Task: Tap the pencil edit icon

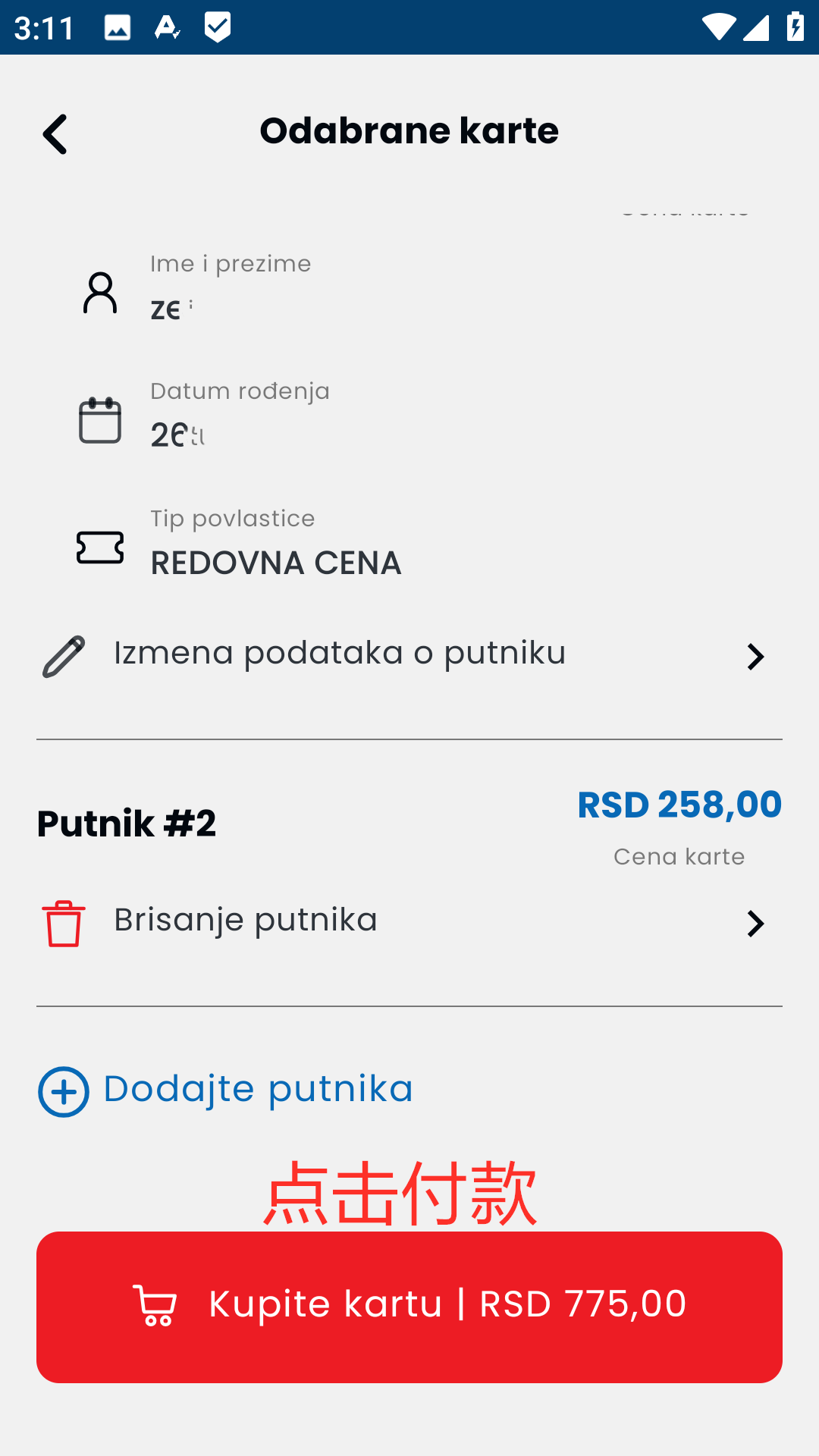Action: click(64, 657)
